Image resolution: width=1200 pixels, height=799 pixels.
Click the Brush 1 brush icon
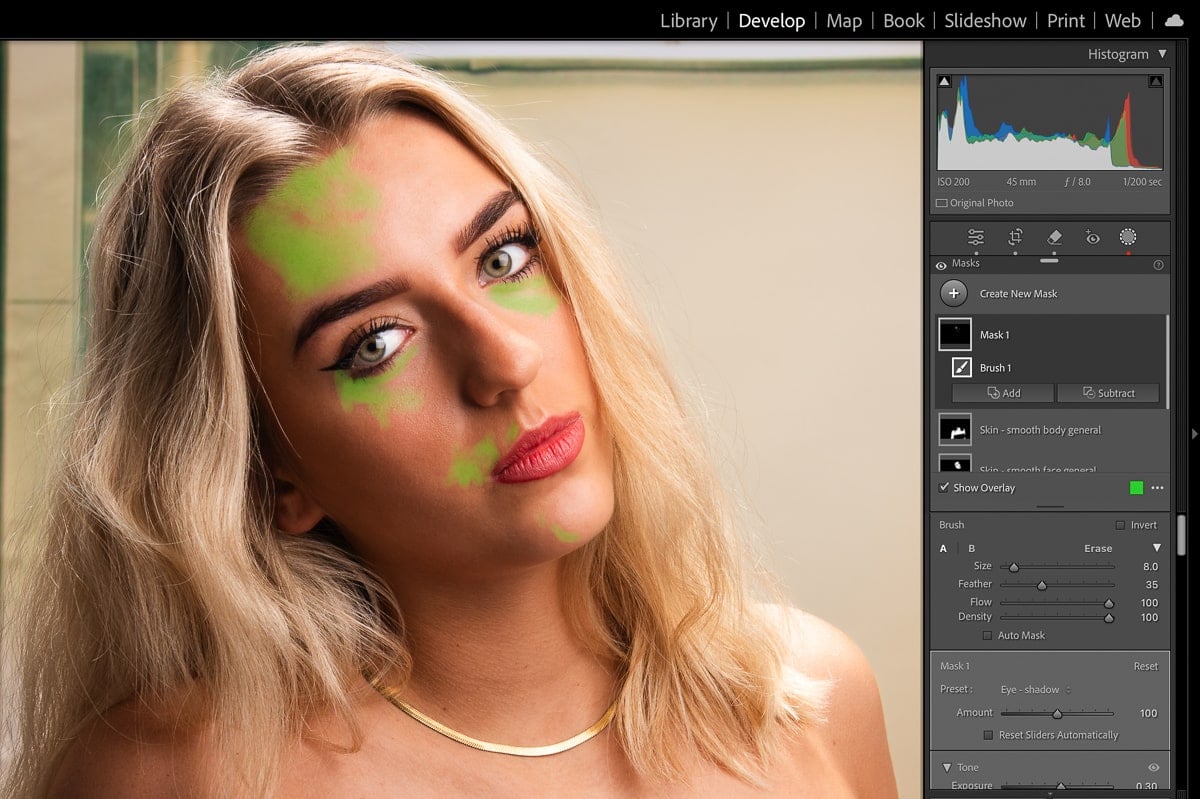(x=961, y=367)
